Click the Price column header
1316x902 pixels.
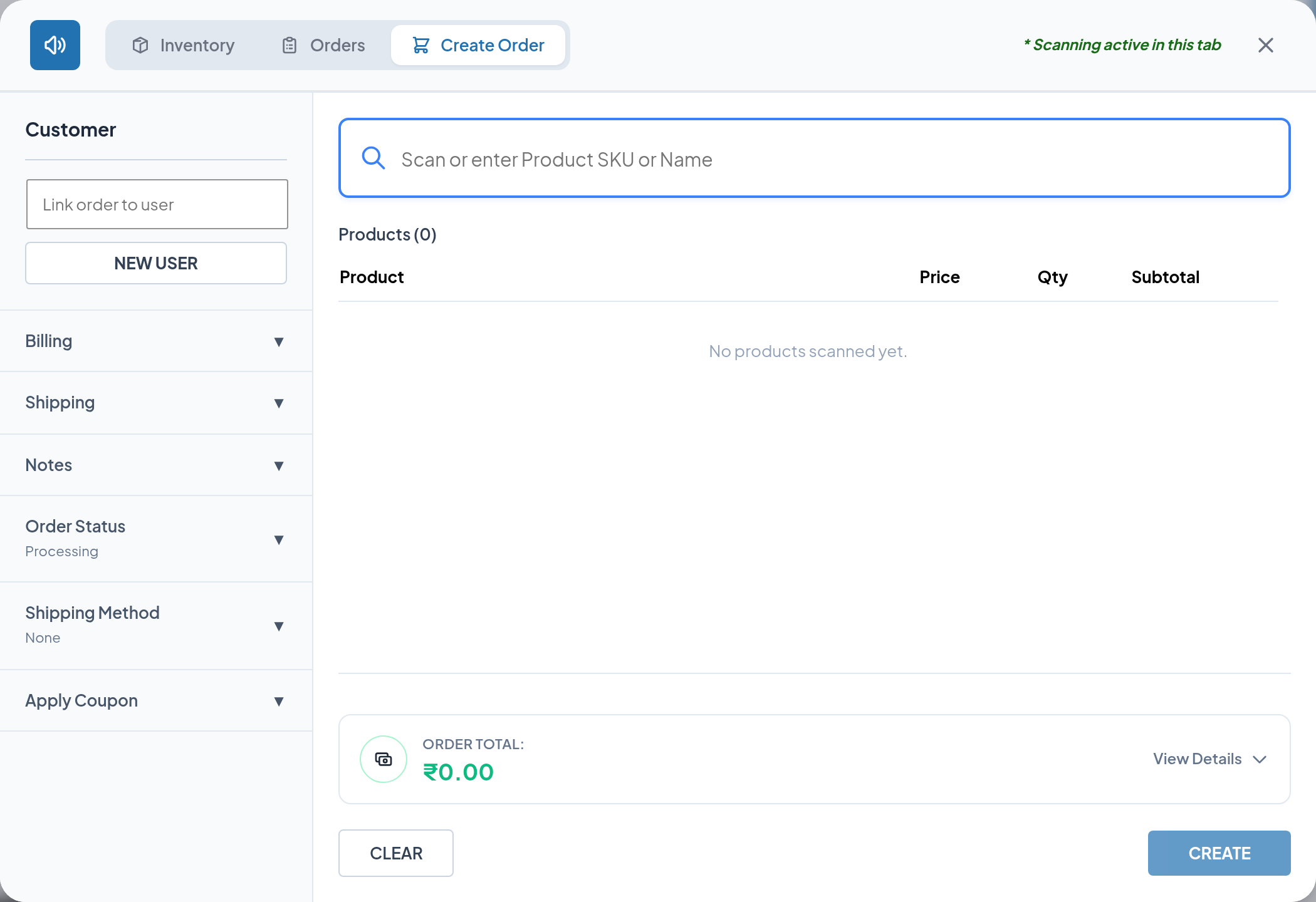939,277
